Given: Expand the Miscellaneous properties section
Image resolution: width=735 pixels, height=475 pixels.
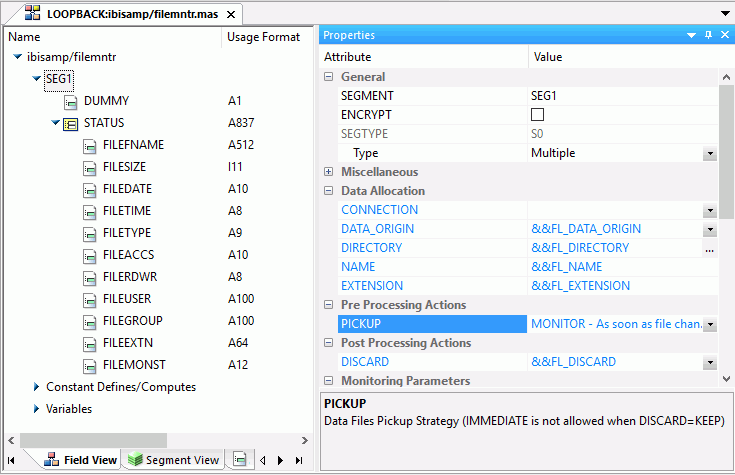Looking at the screenshot, I should [x=329, y=172].
